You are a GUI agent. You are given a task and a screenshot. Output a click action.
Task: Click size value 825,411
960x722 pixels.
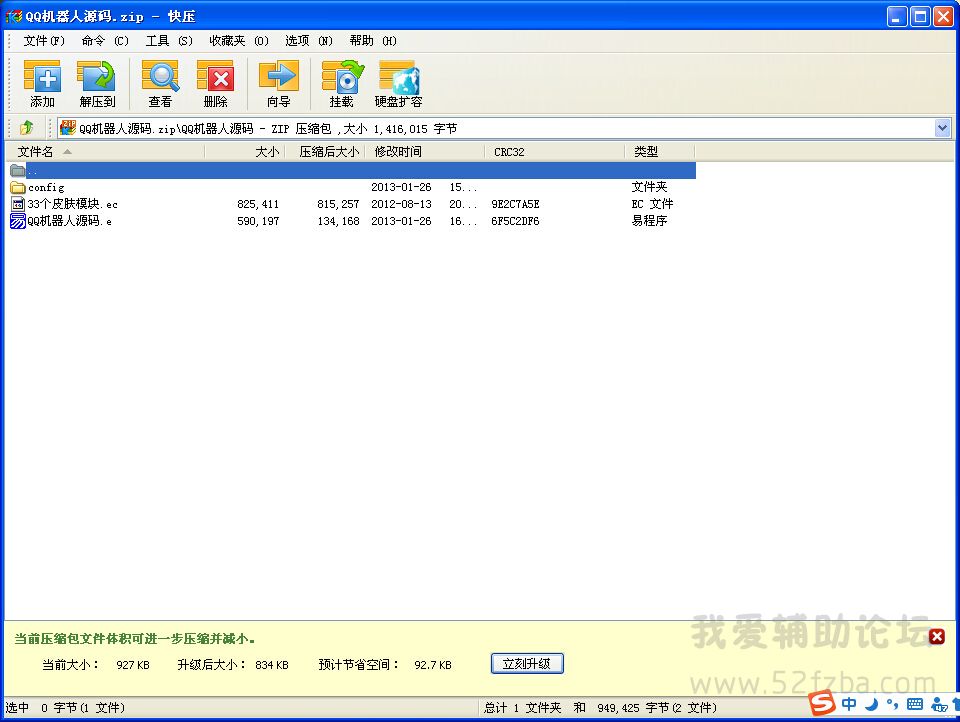[x=258, y=204]
